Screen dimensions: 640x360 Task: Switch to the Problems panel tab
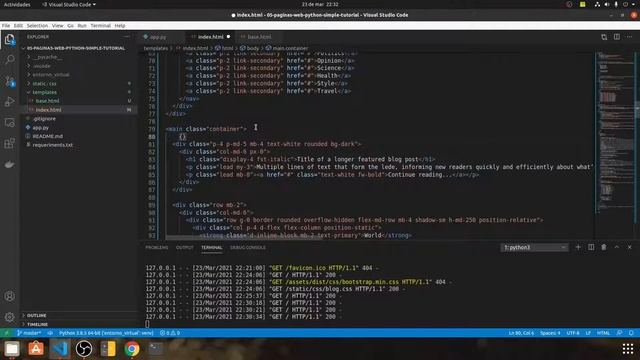[x=157, y=247]
